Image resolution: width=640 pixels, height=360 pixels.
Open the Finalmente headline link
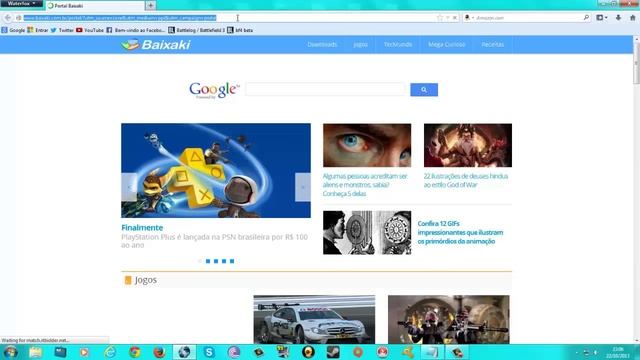[142, 228]
